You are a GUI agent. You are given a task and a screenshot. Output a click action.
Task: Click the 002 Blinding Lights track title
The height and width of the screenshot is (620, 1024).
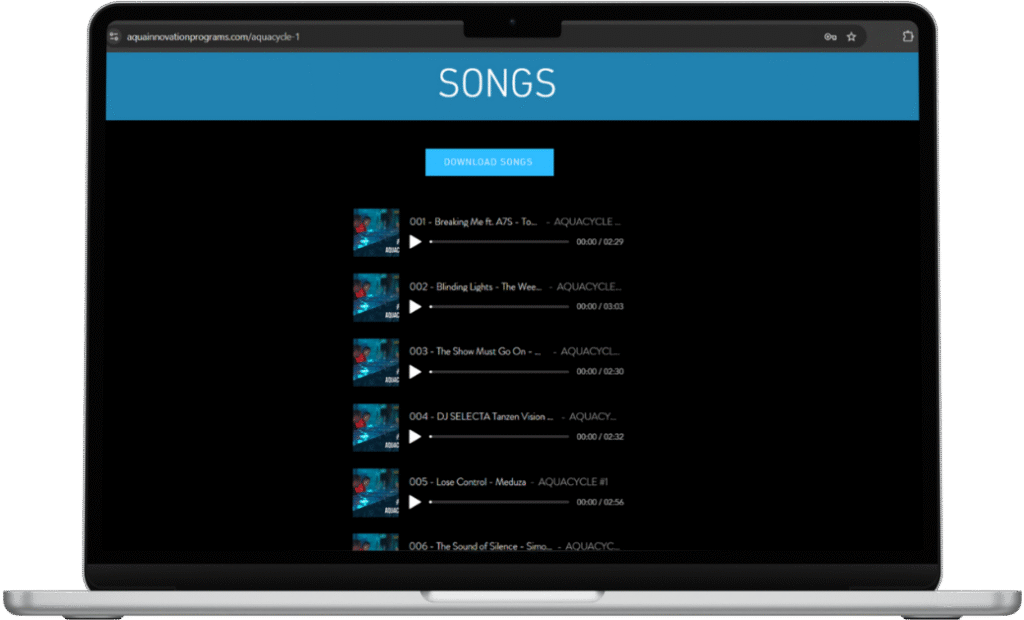click(x=476, y=287)
